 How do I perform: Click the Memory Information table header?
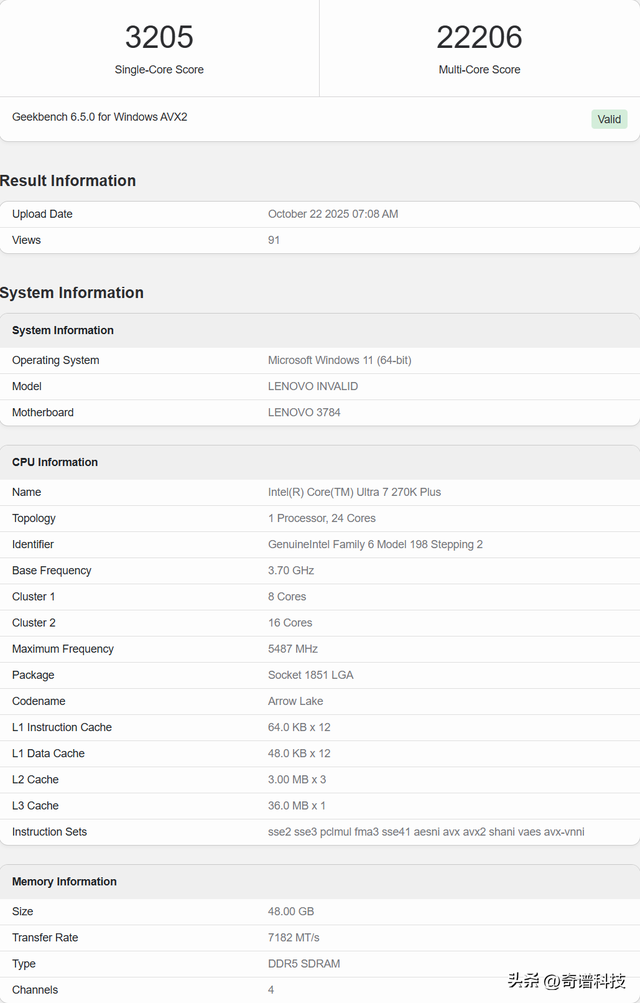(x=64, y=882)
